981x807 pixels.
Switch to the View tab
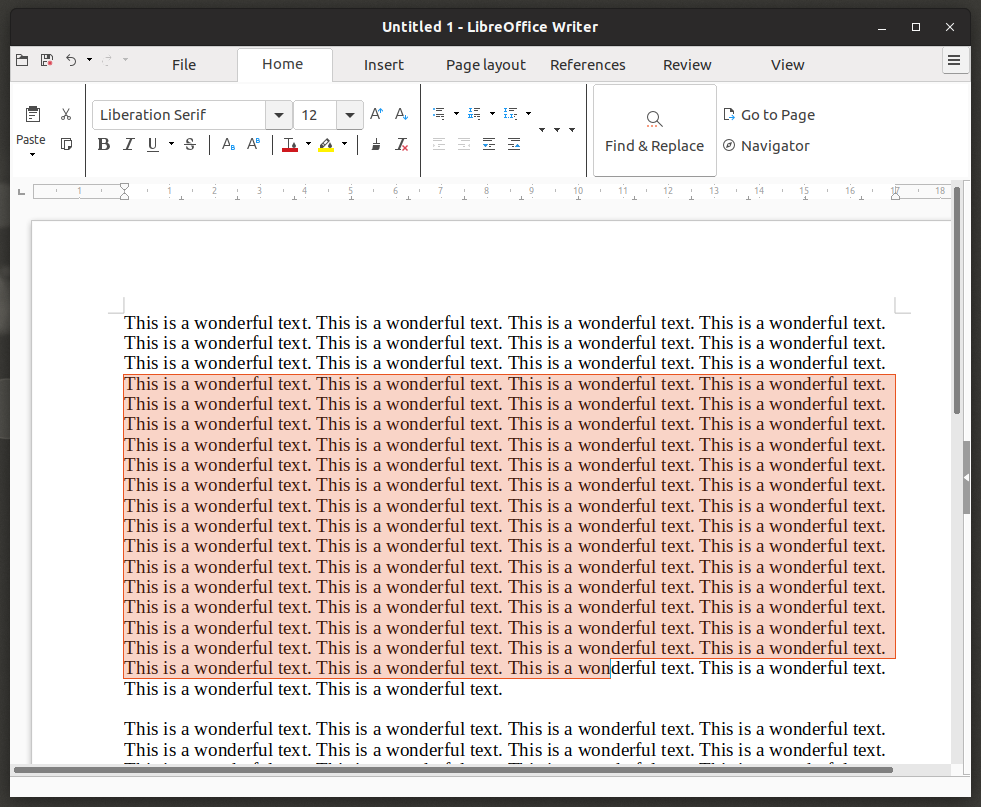[787, 65]
